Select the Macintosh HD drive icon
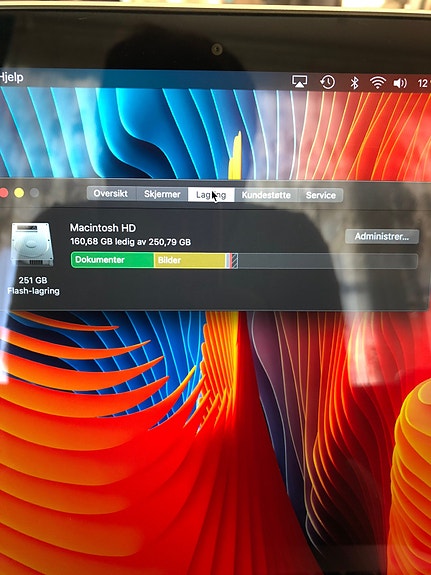 pos(32,244)
